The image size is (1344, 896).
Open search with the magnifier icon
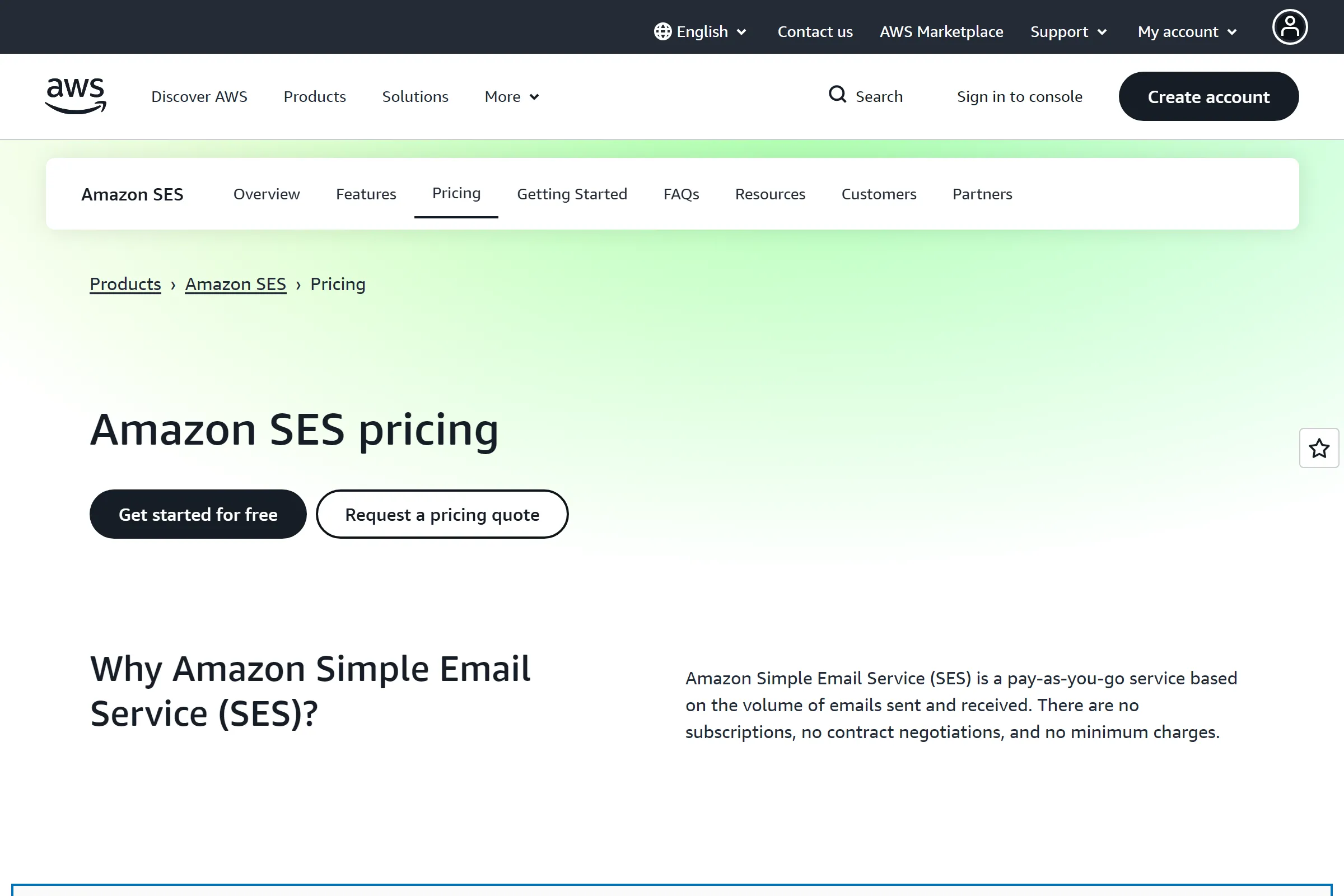(x=838, y=95)
